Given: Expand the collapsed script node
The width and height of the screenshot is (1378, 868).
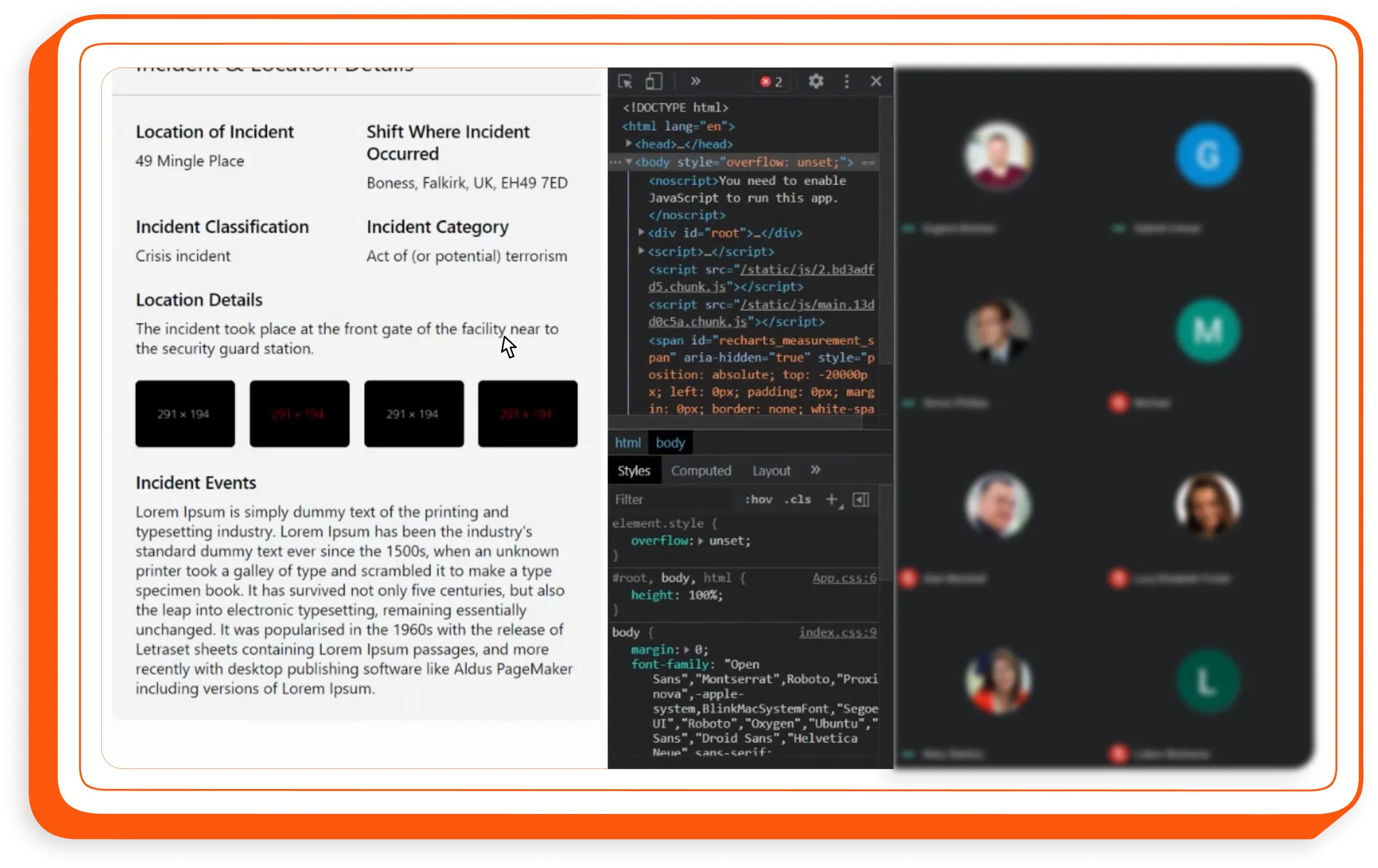Looking at the screenshot, I should 641,251.
